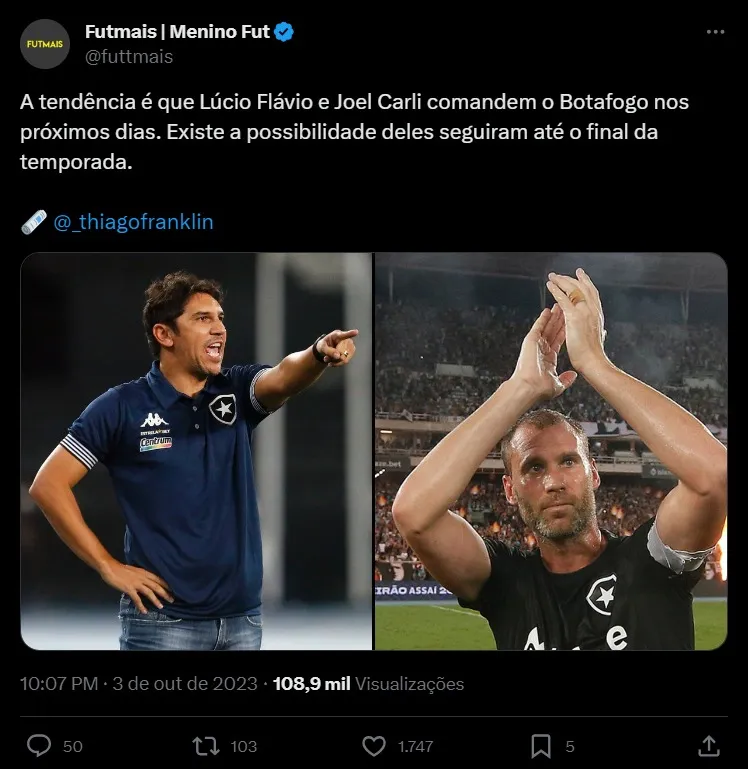Like the tweet with heart icon
The width and height of the screenshot is (748, 769).
point(374,745)
